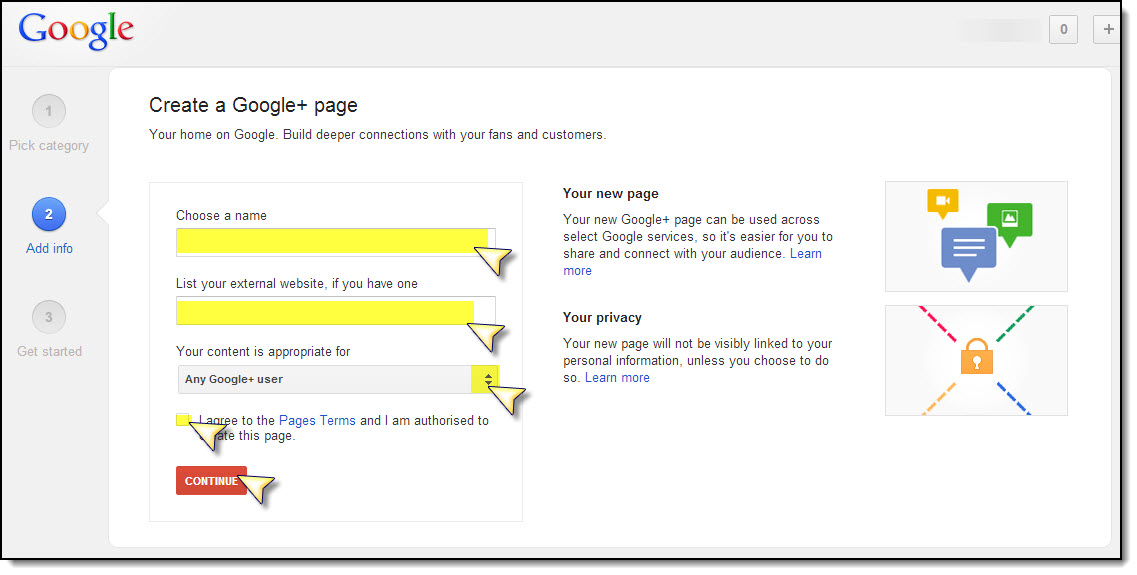Select step 2 Add info circle
Viewport: 1137px width, 575px height.
49,215
